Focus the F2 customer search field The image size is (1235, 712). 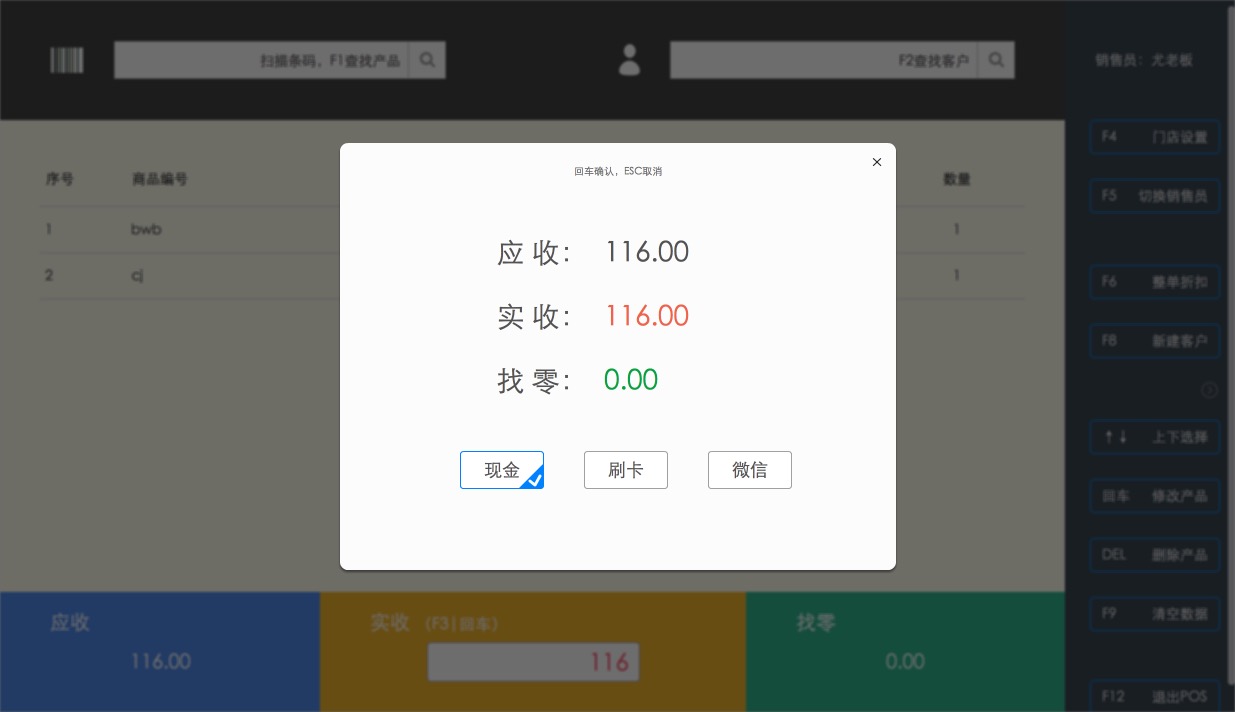[x=823, y=60]
